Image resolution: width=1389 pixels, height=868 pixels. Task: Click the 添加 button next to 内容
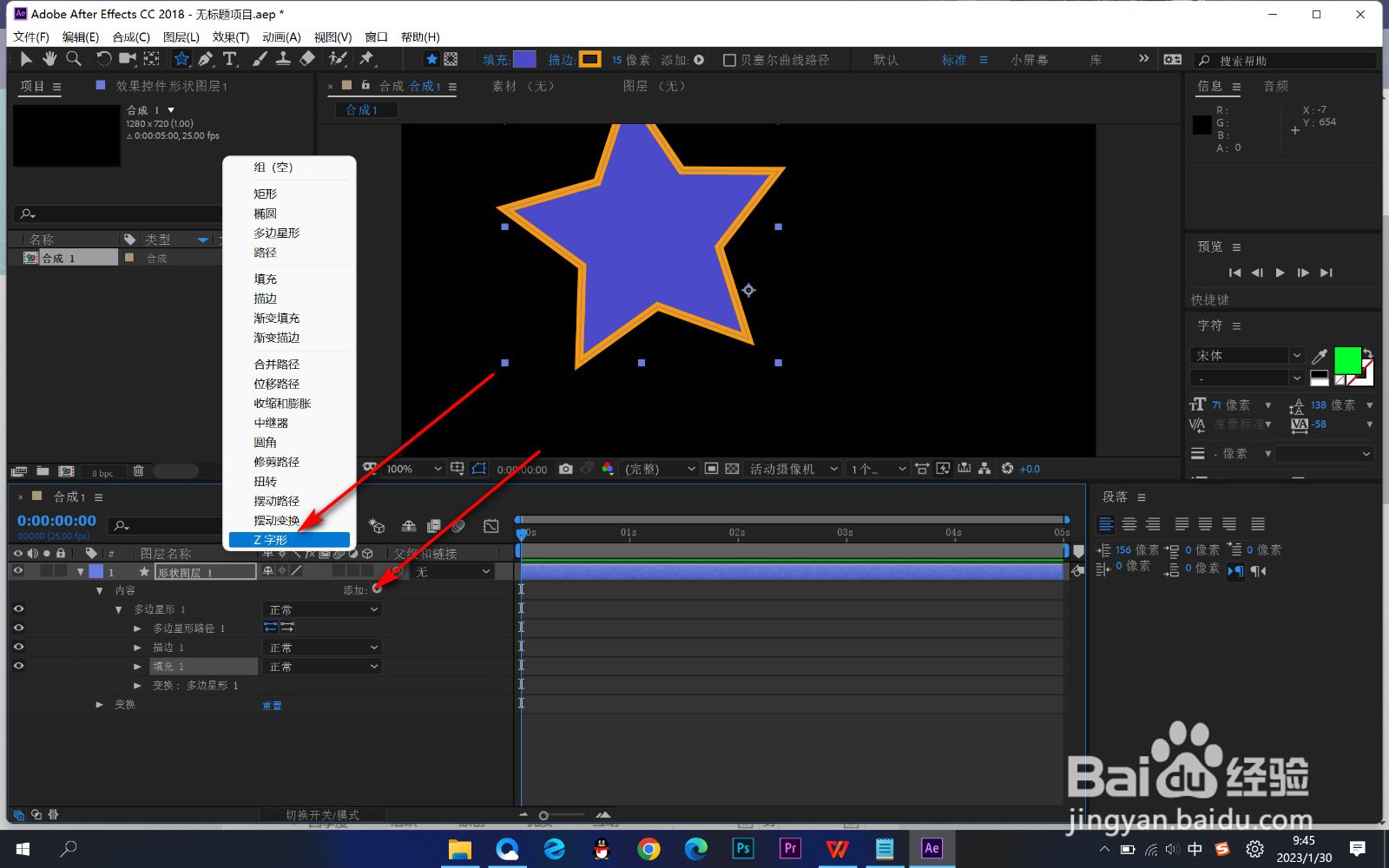click(x=377, y=589)
